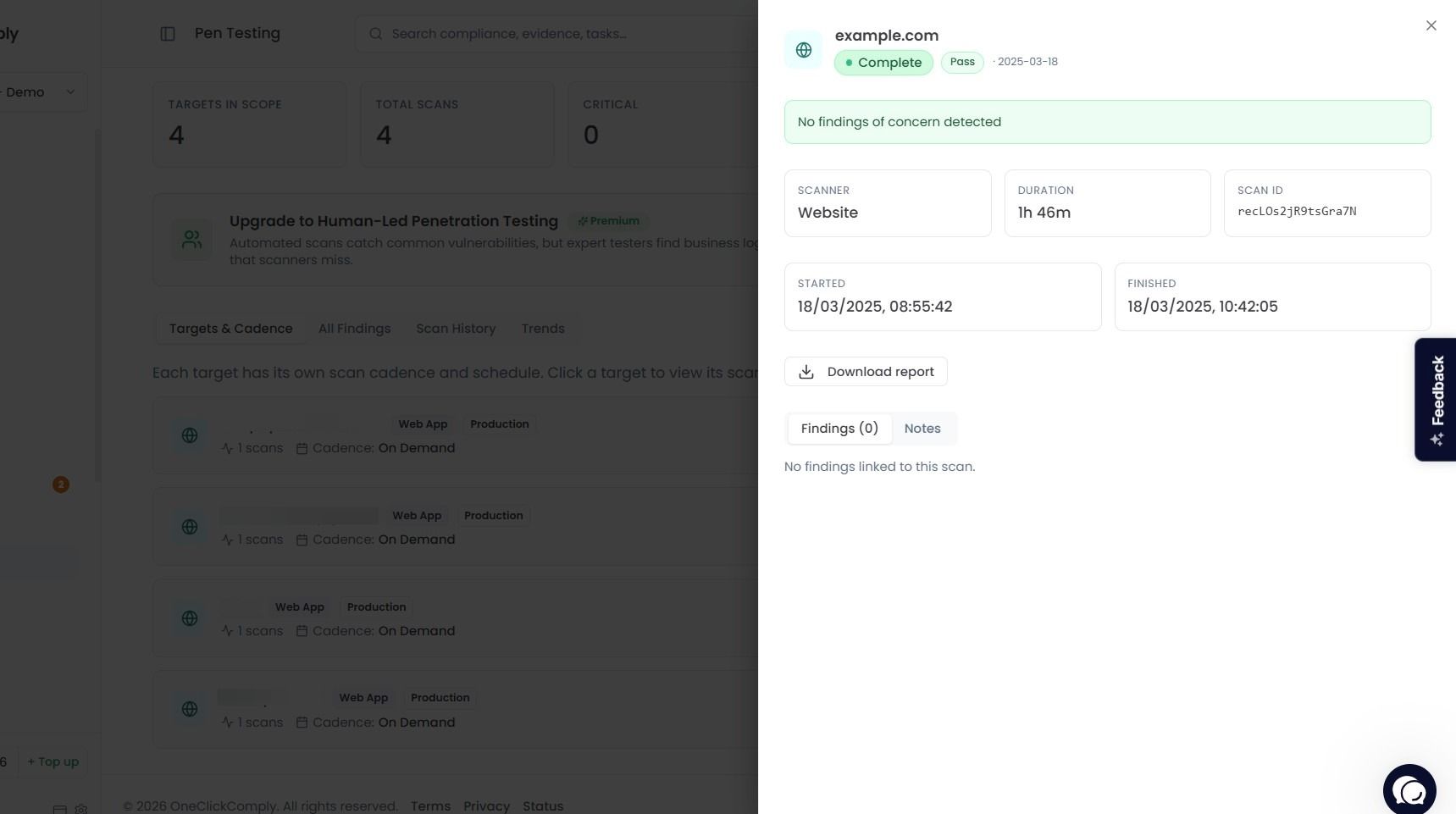
Task: Open the Privacy footer link
Action: click(486, 806)
